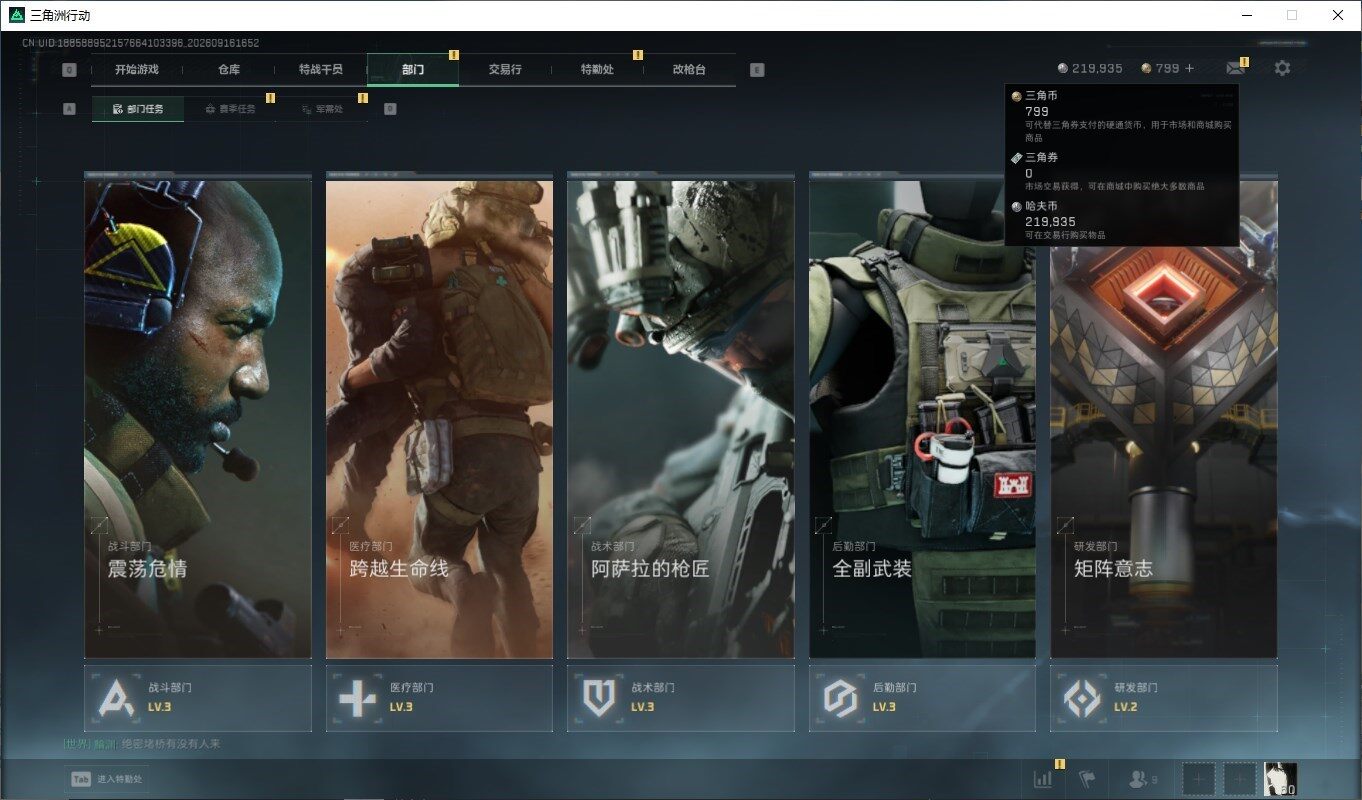Screen dimensions: 1362x800
Task: Click the CN UID text at top
Action: (141, 43)
